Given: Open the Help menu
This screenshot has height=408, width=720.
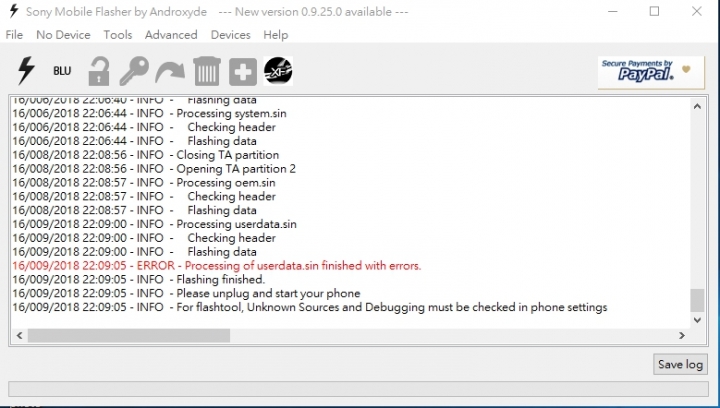Looking at the screenshot, I should click(276, 35).
